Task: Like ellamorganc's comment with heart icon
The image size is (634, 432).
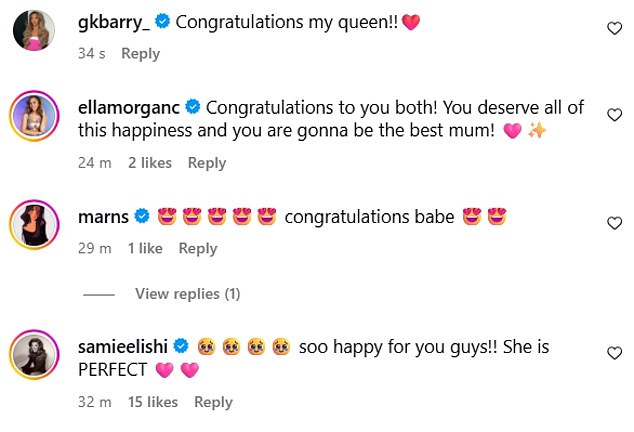Action: [x=615, y=115]
